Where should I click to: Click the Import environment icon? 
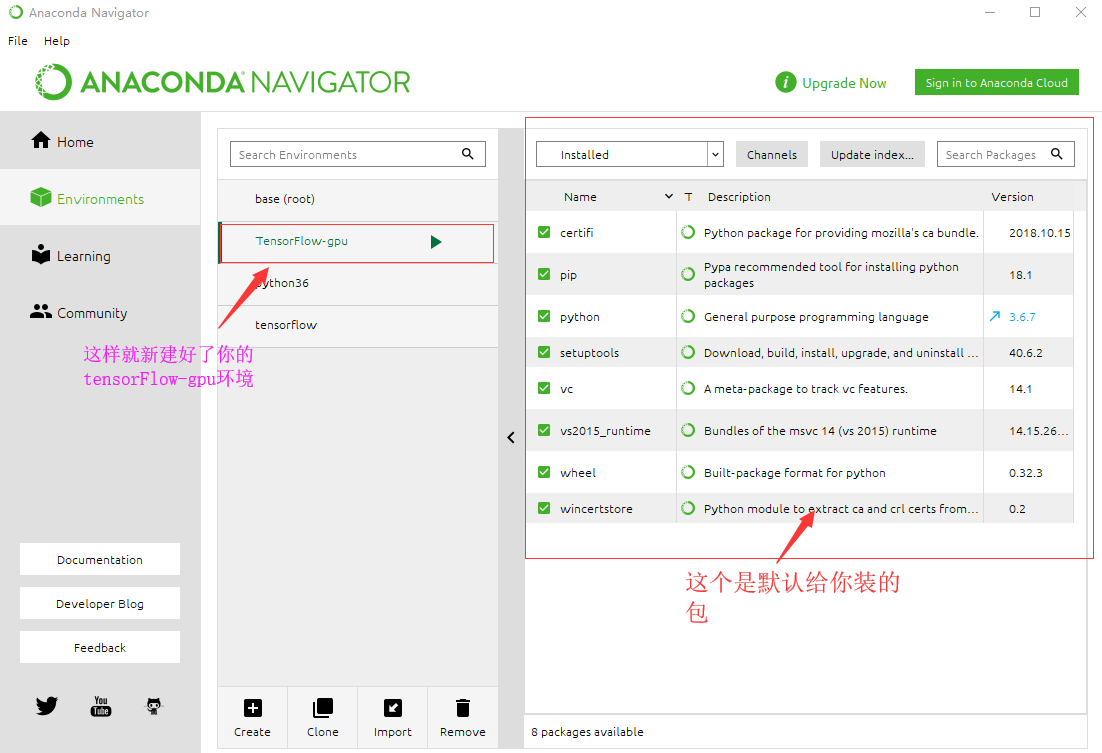click(x=393, y=708)
